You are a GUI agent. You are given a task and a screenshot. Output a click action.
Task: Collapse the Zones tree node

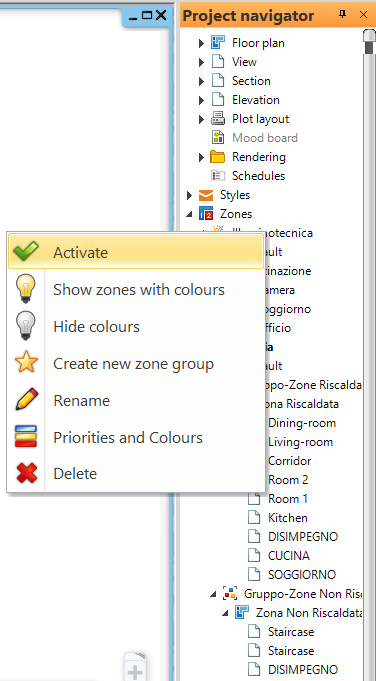(x=189, y=214)
